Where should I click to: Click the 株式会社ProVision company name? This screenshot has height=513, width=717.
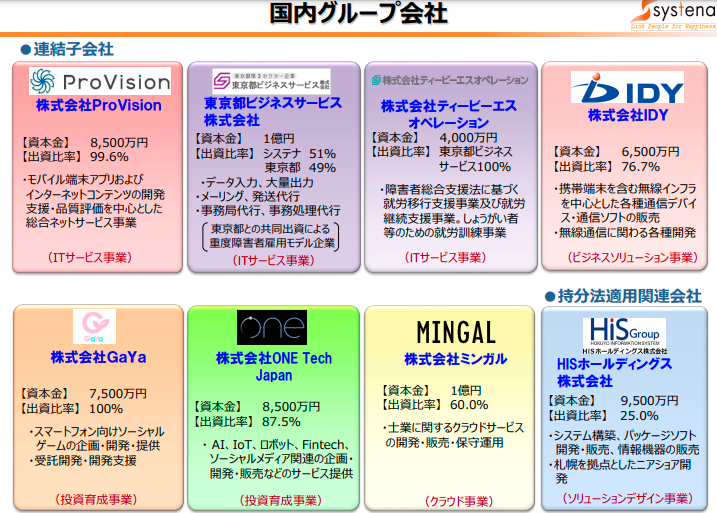[99, 105]
